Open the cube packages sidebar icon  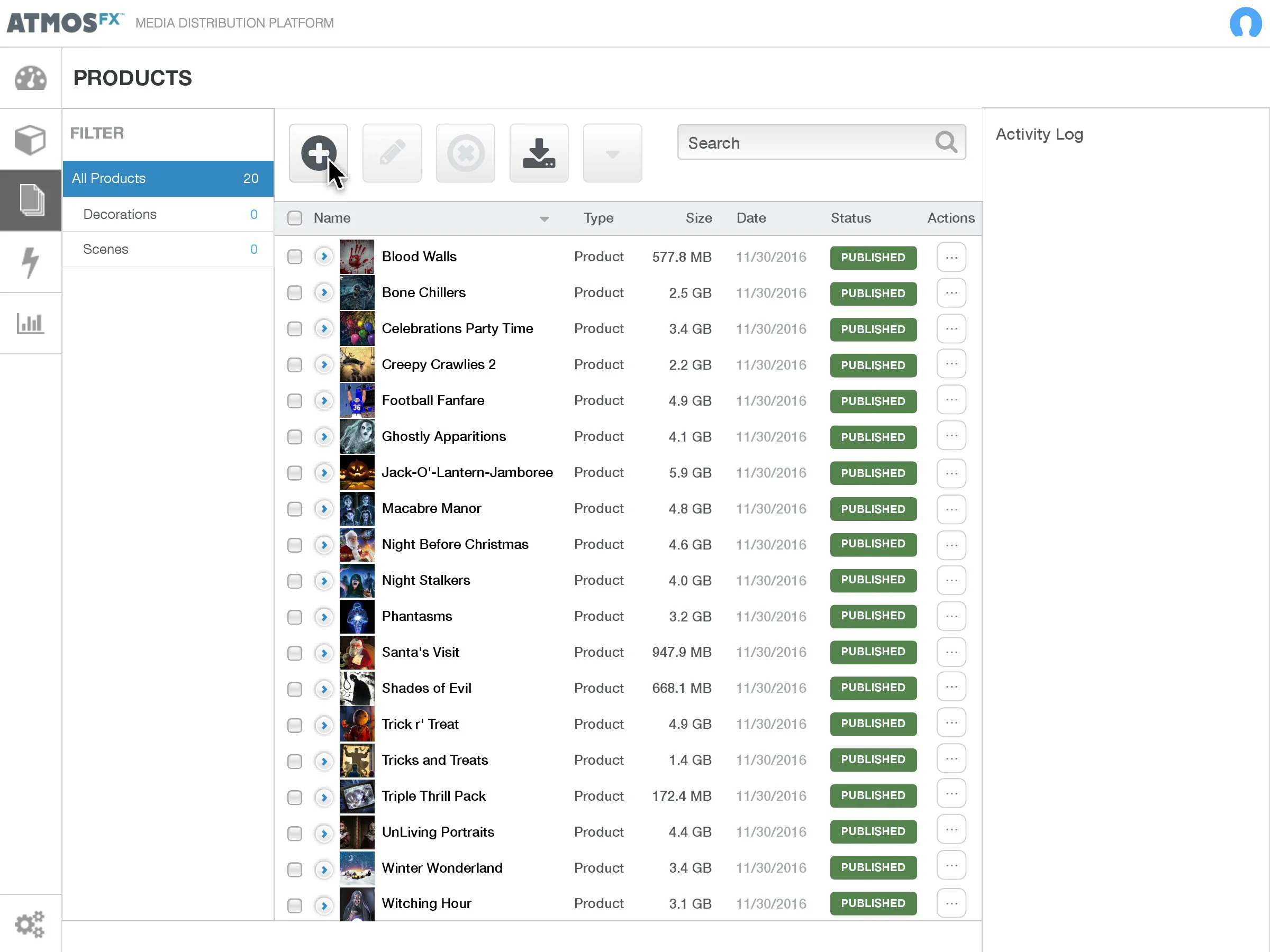31,140
